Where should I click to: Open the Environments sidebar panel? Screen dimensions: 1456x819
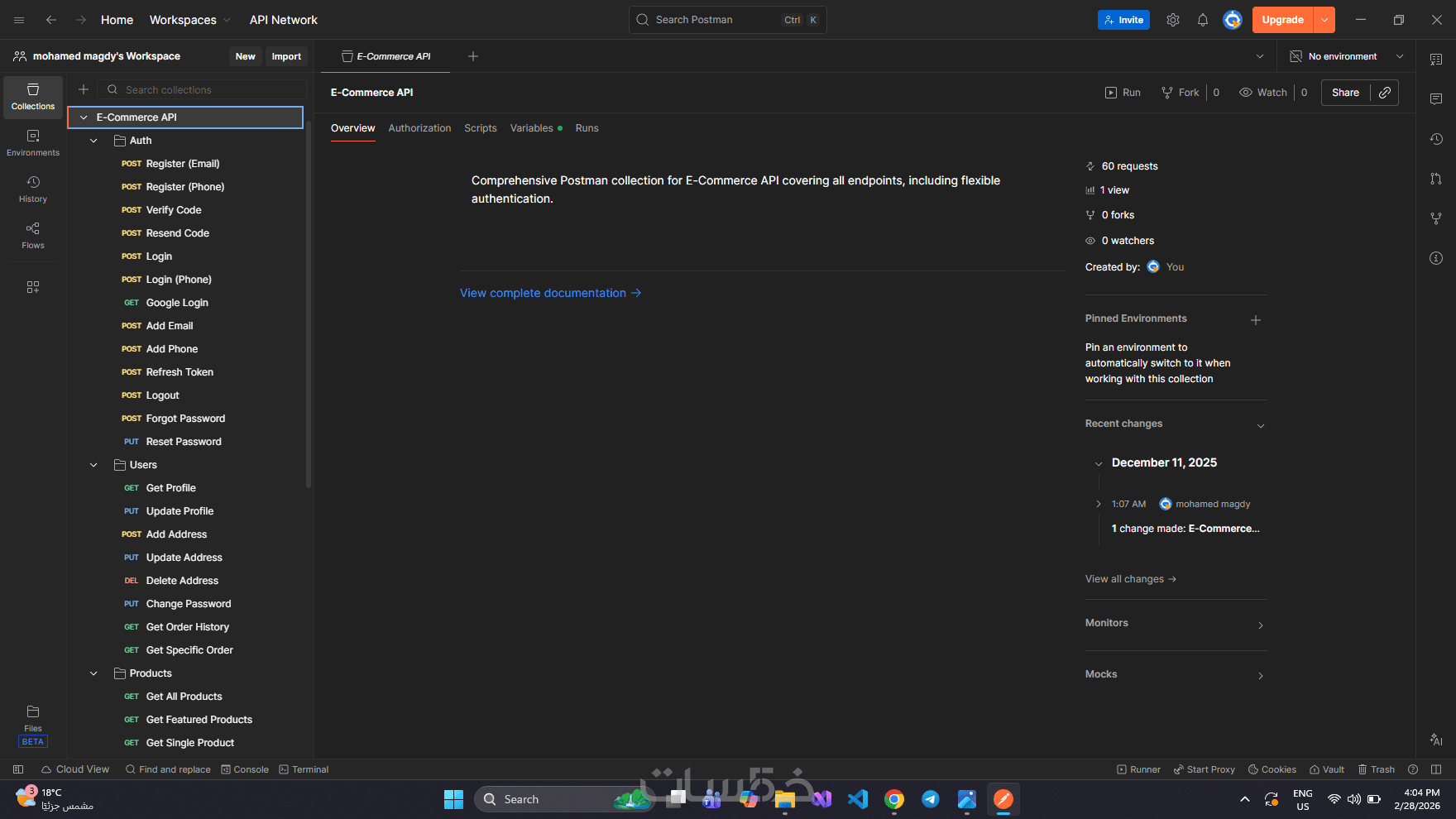pyautogui.click(x=33, y=143)
